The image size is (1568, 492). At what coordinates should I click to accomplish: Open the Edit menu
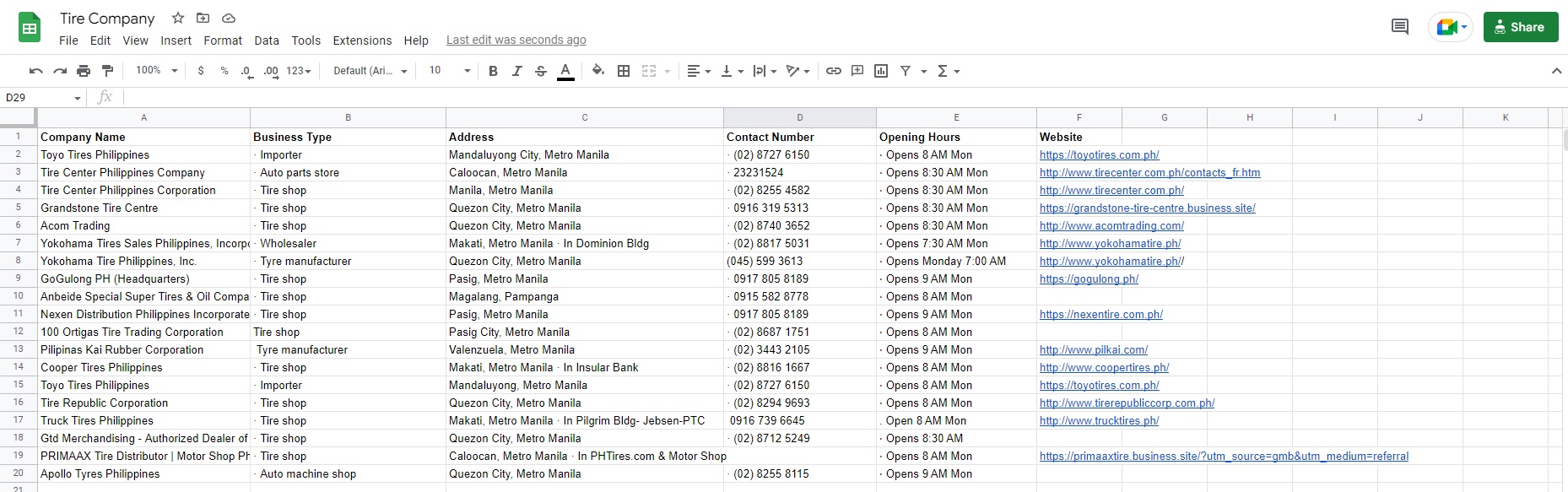pyautogui.click(x=100, y=41)
